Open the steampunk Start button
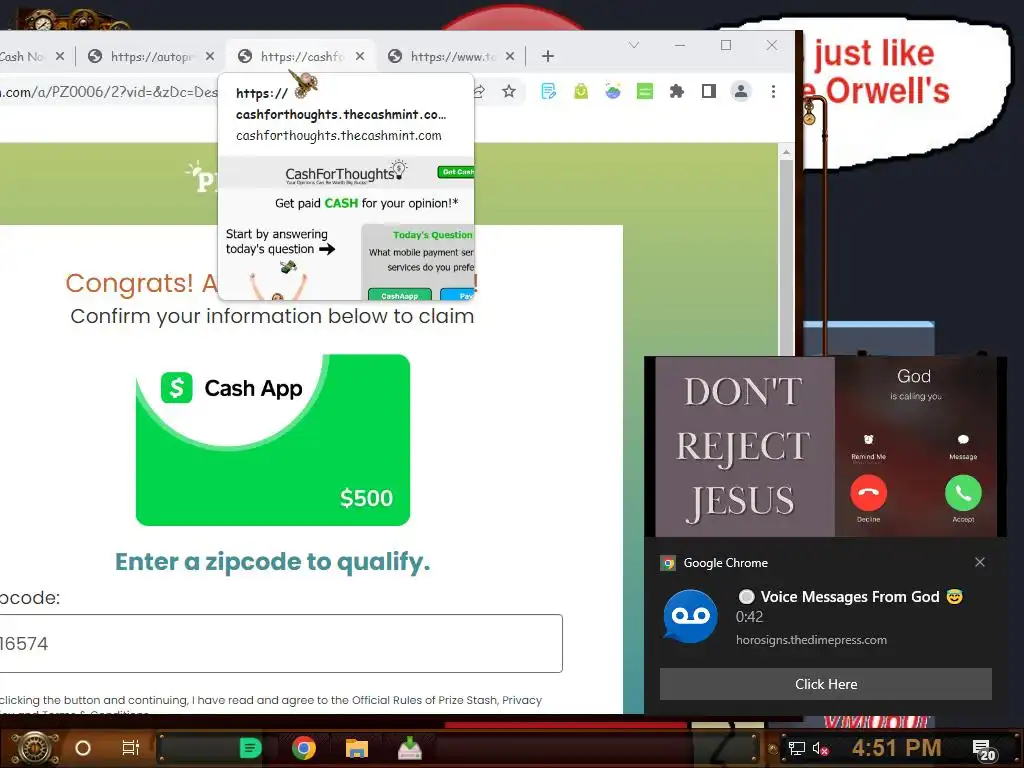The height and width of the screenshot is (768, 1024). (x=35, y=748)
